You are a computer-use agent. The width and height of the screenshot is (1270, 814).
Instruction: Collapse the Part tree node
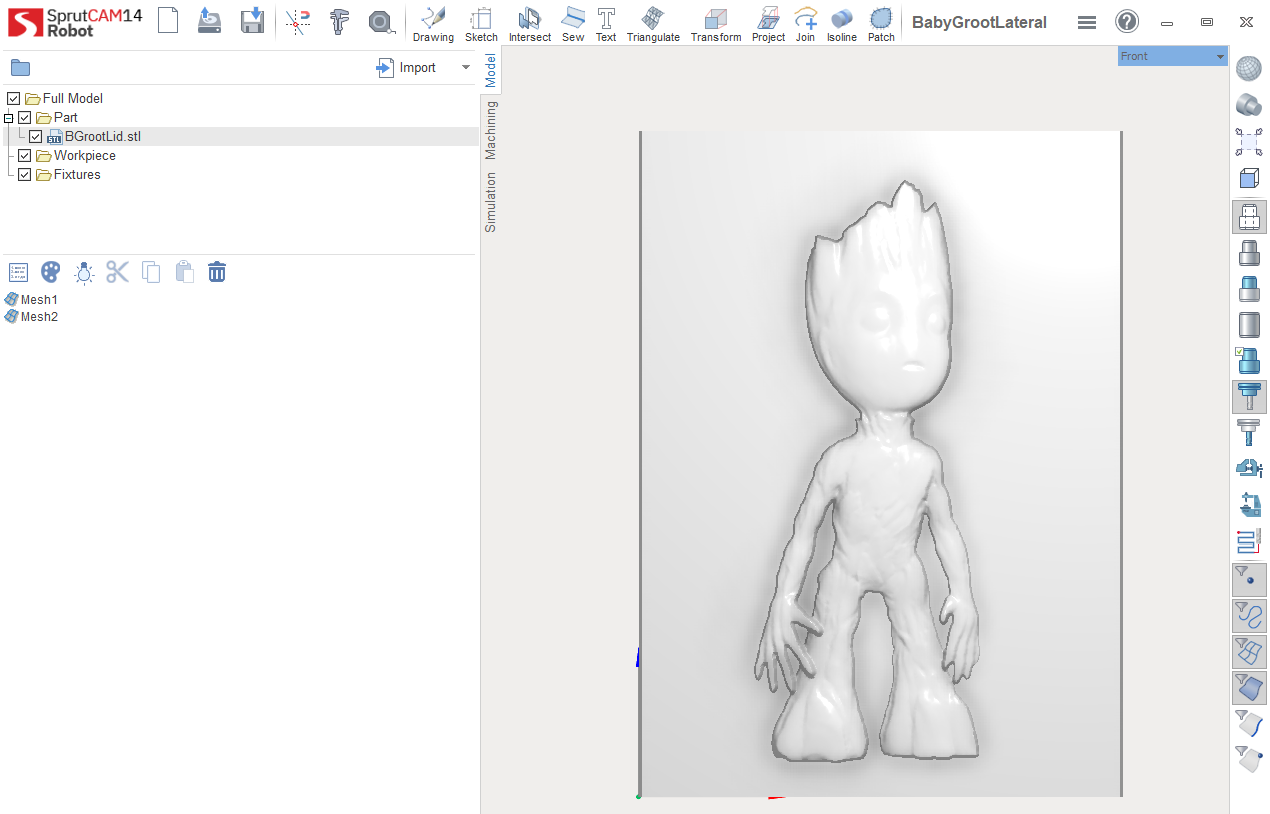pos(9,118)
